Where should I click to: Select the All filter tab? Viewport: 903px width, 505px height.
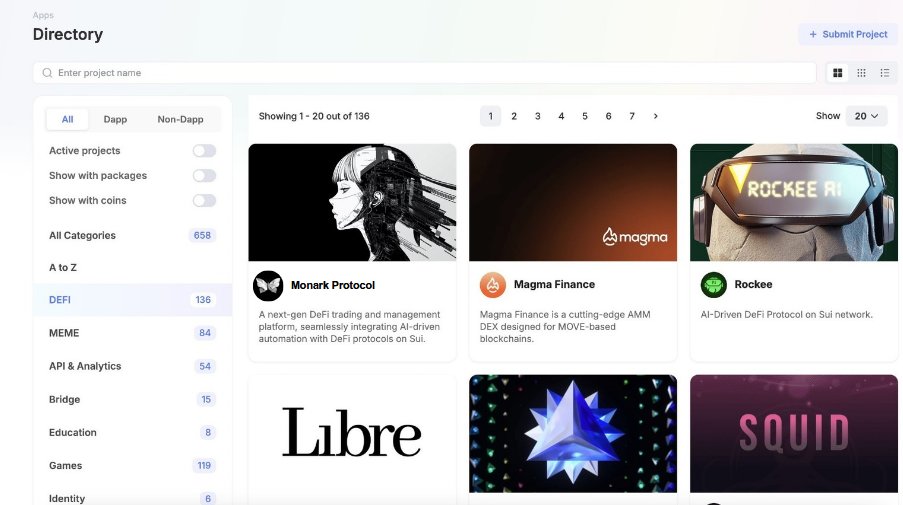(x=67, y=119)
